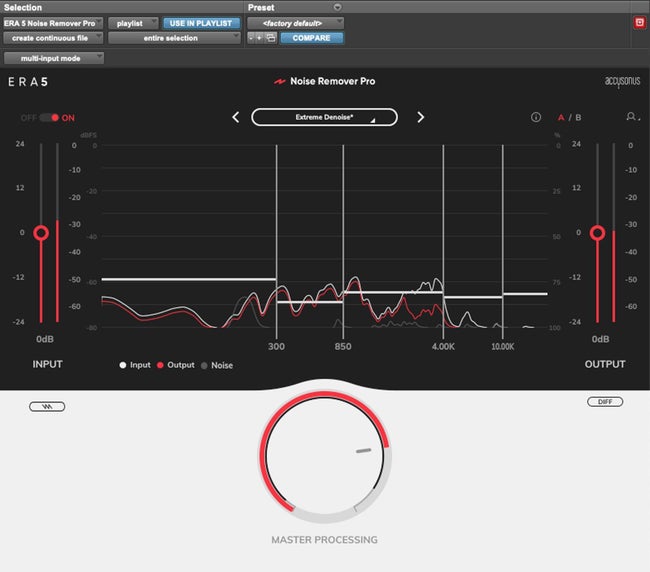The height and width of the screenshot is (572, 650).
Task: Click the waveform mode pill button
Action: click(47, 407)
